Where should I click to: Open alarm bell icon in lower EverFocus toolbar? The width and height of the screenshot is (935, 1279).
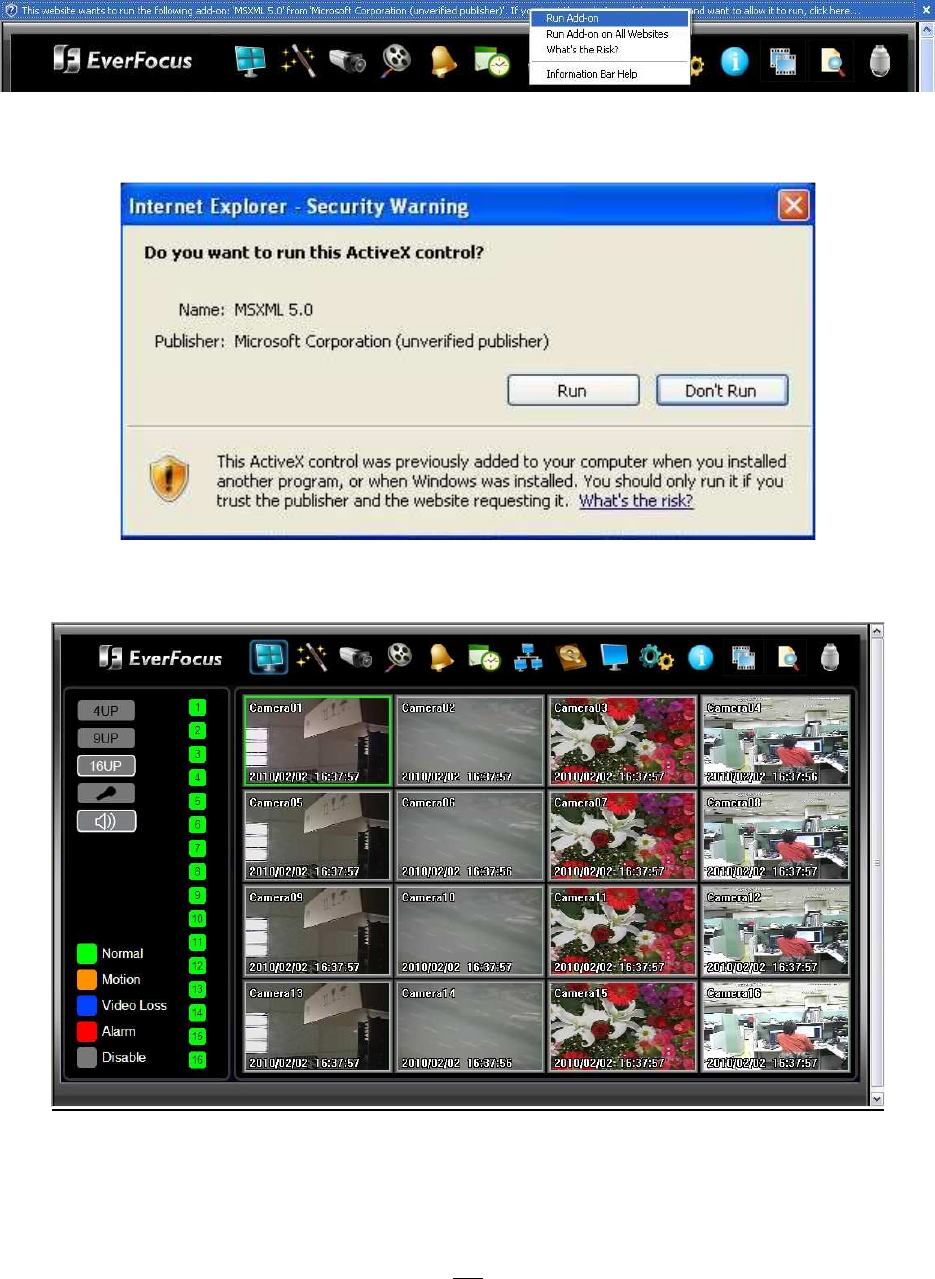point(441,657)
